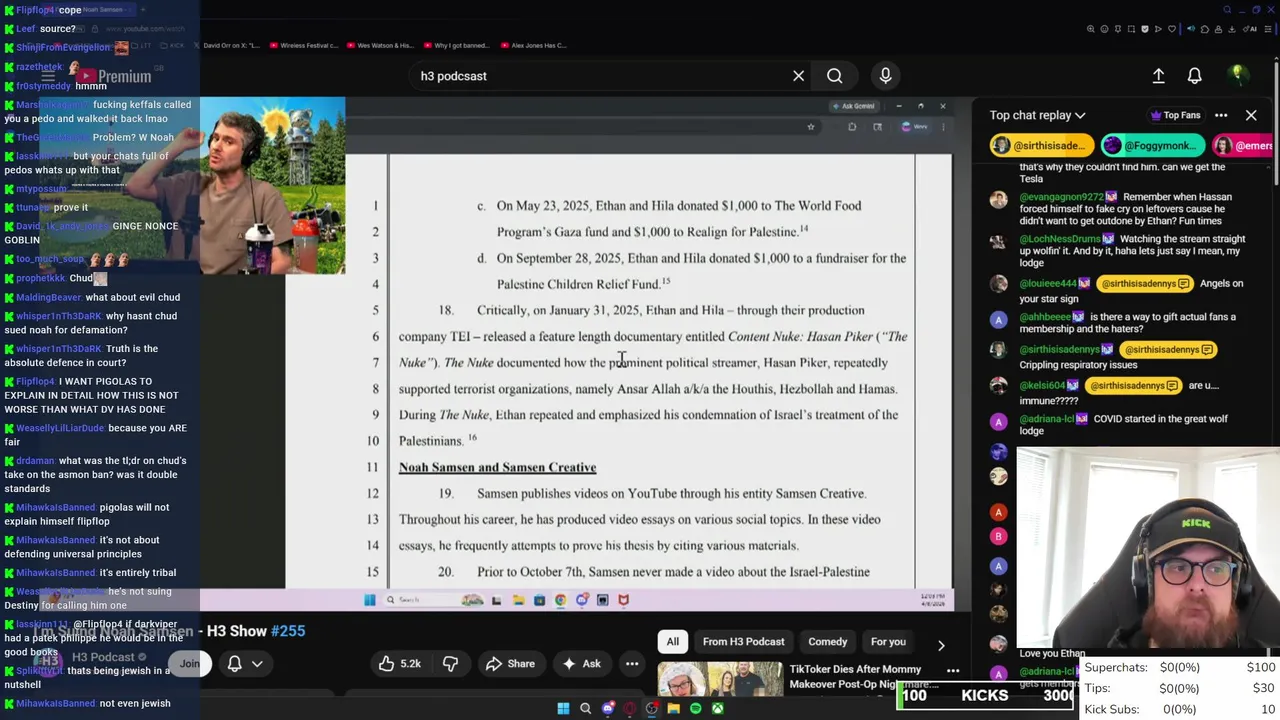Expand Top chat replay dropdown
The image size is (1280, 720).
tap(1037, 115)
